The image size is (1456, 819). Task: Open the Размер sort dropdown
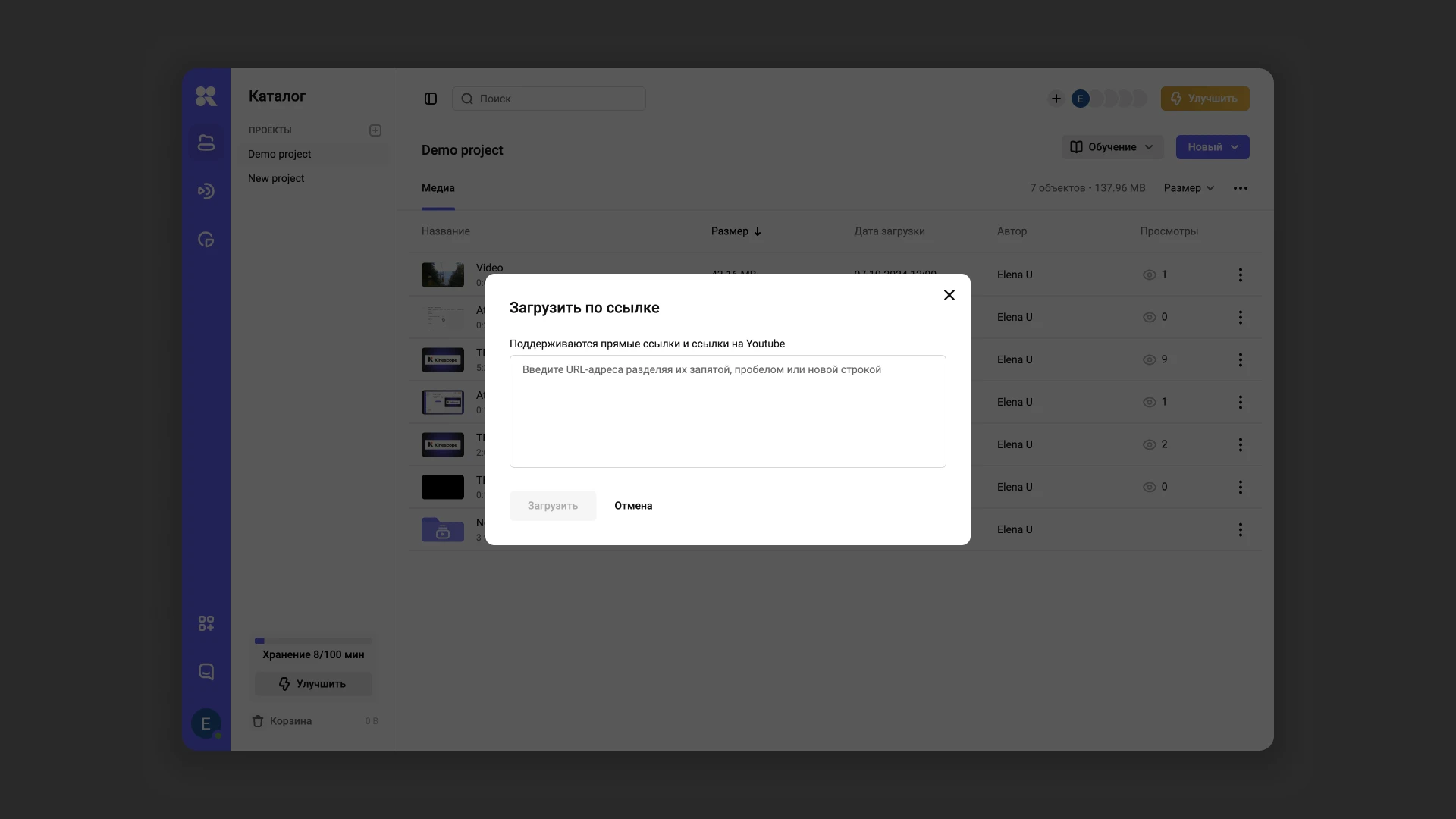1189,188
